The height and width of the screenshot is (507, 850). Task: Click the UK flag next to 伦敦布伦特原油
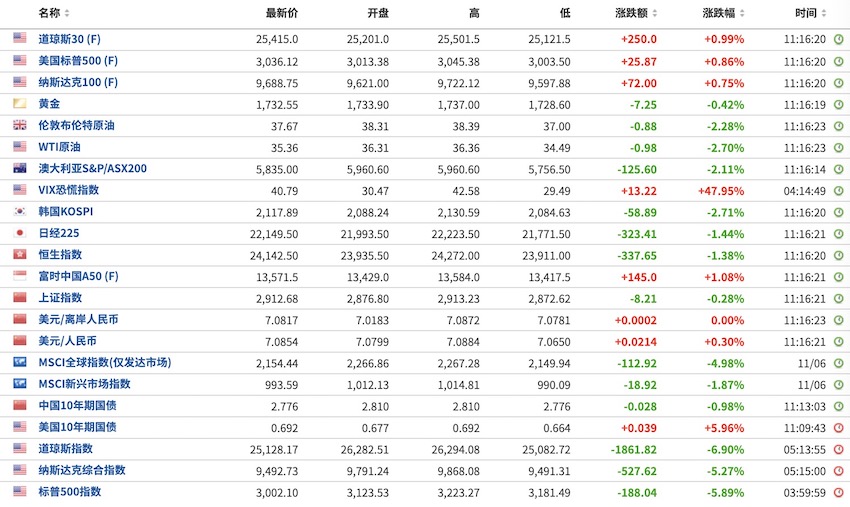(x=20, y=125)
